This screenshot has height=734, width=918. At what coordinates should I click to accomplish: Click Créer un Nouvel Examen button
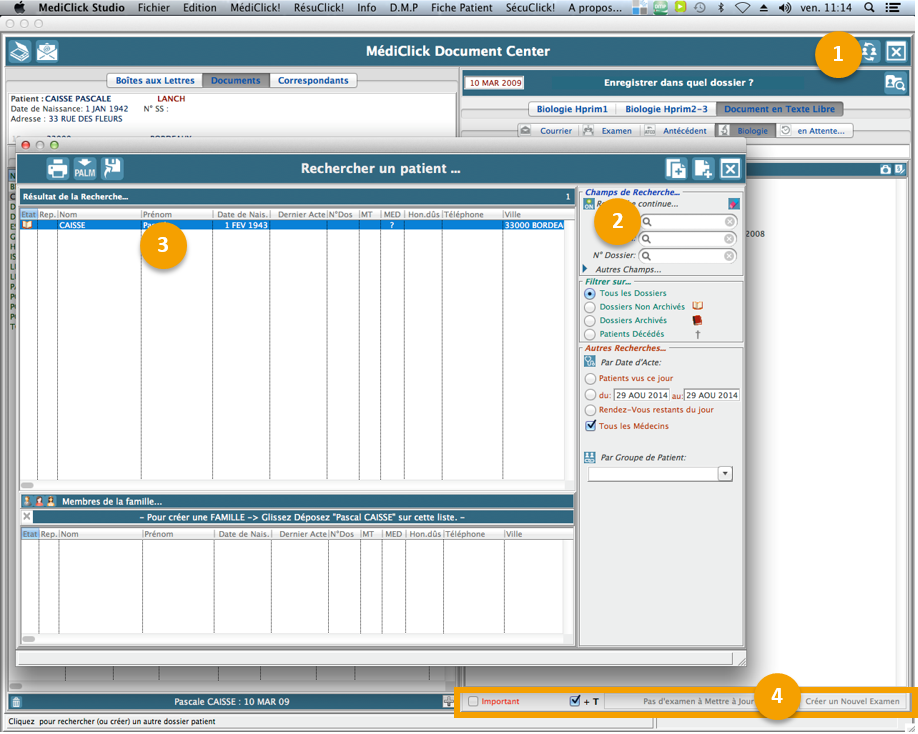pyautogui.click(x=852, y=701)
